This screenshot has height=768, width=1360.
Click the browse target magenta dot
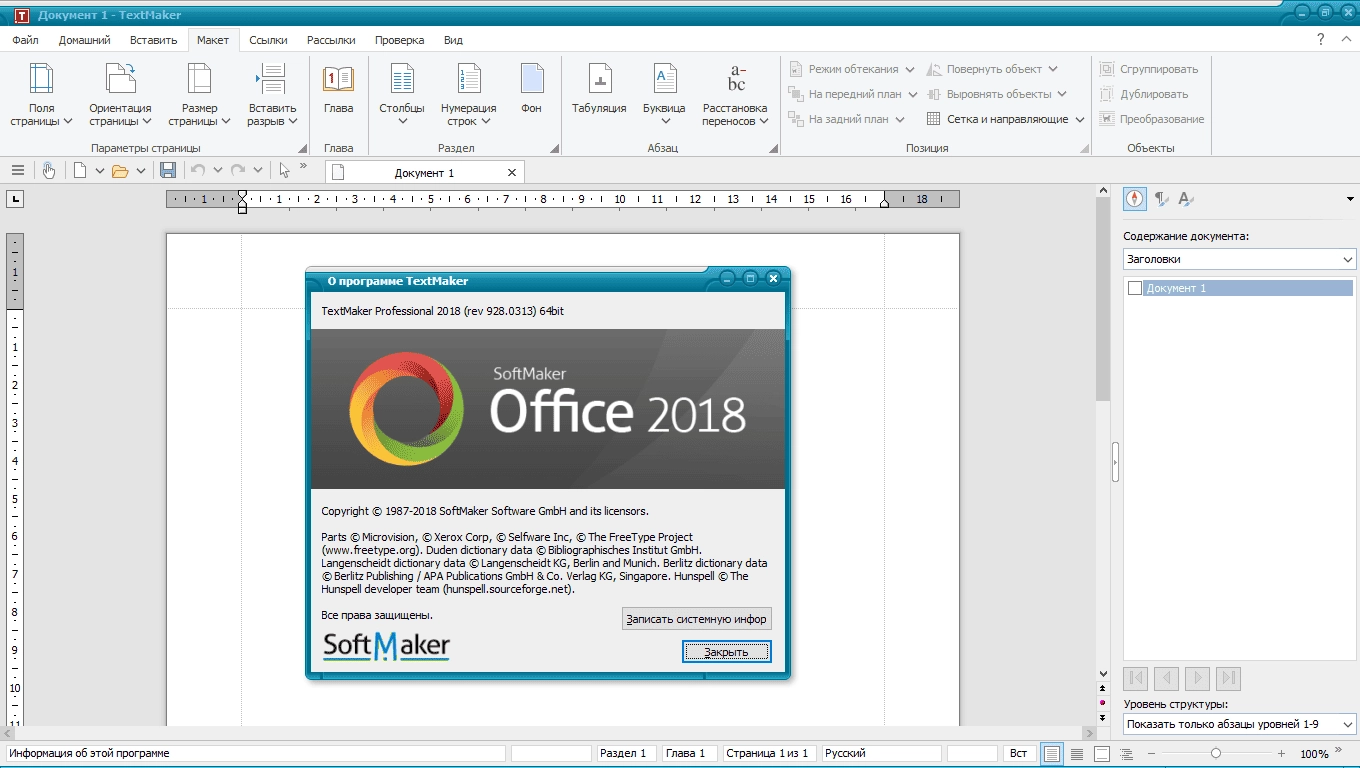1103,703
